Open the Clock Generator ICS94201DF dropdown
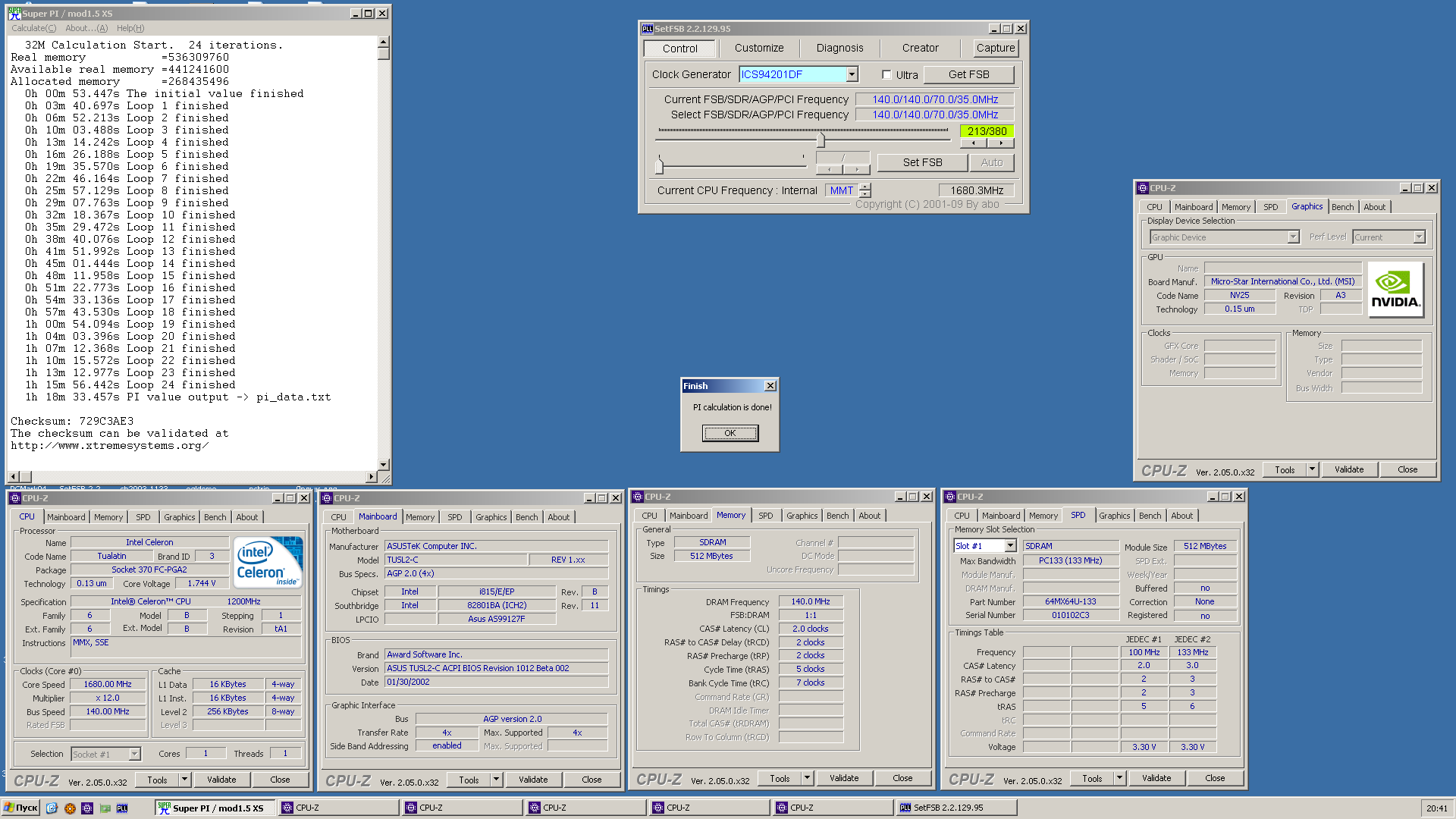Image resolution: width=1456 pixels, height=819 pixels. (852, 74)
